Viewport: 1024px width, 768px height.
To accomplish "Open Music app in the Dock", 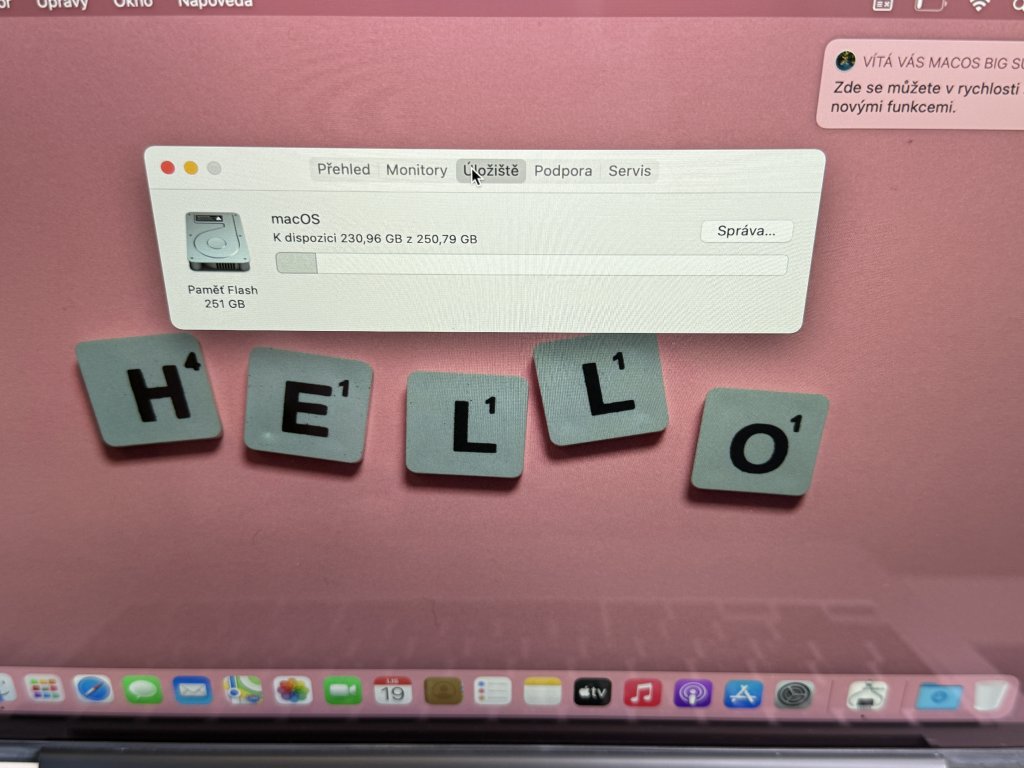I will (643, 693).
